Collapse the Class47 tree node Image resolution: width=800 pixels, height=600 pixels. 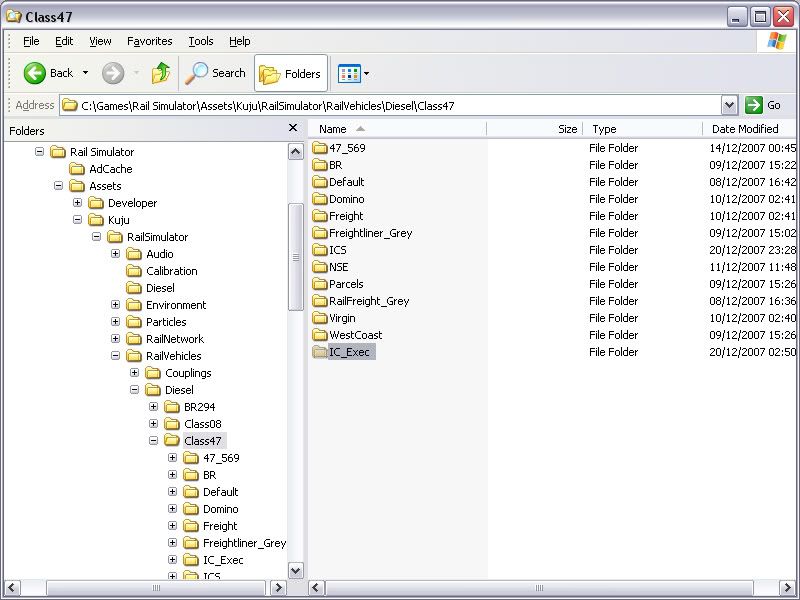click(153, 441)
